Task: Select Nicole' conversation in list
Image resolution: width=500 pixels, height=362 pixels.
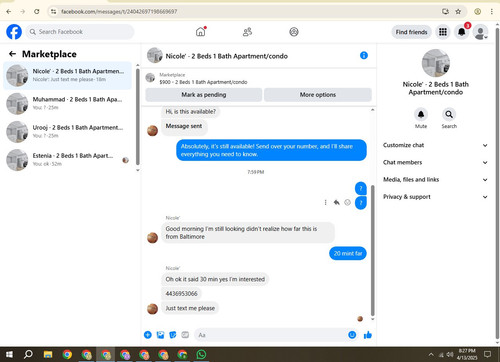Action: [x=68, y=75]
